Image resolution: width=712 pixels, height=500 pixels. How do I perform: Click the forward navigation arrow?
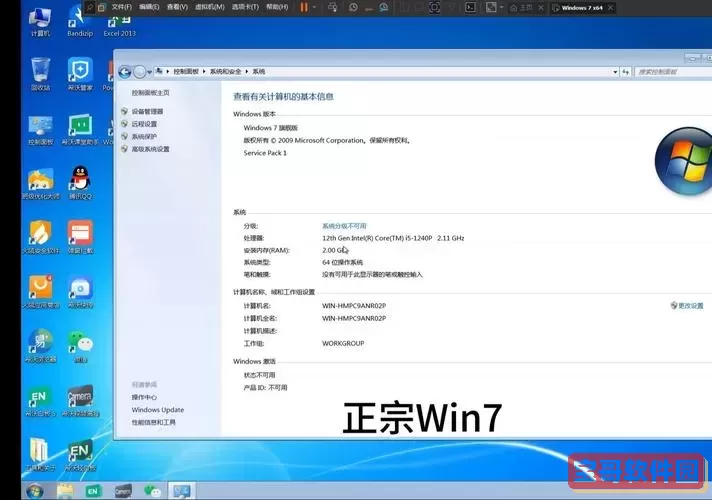click(140, 72)
